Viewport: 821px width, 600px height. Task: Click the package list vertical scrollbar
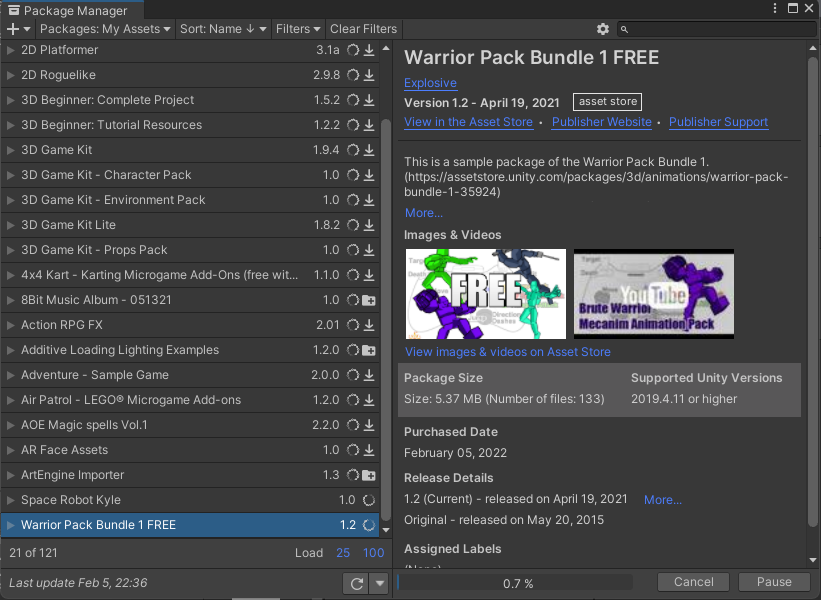click(386, 319)
